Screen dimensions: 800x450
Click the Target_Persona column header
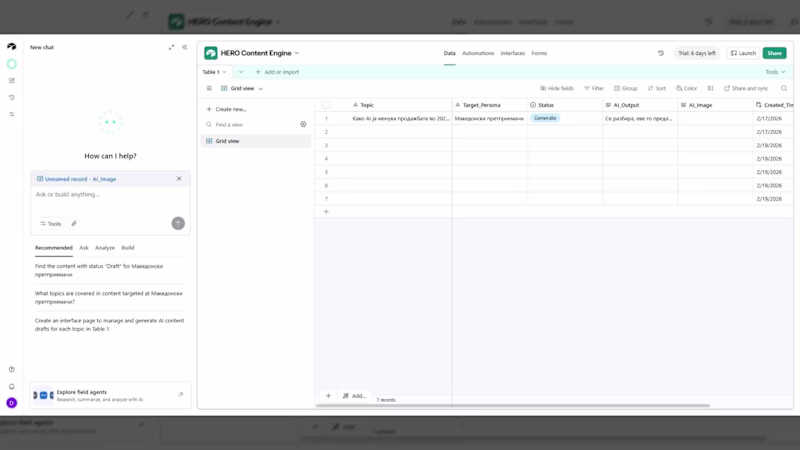tap(490, 105)
